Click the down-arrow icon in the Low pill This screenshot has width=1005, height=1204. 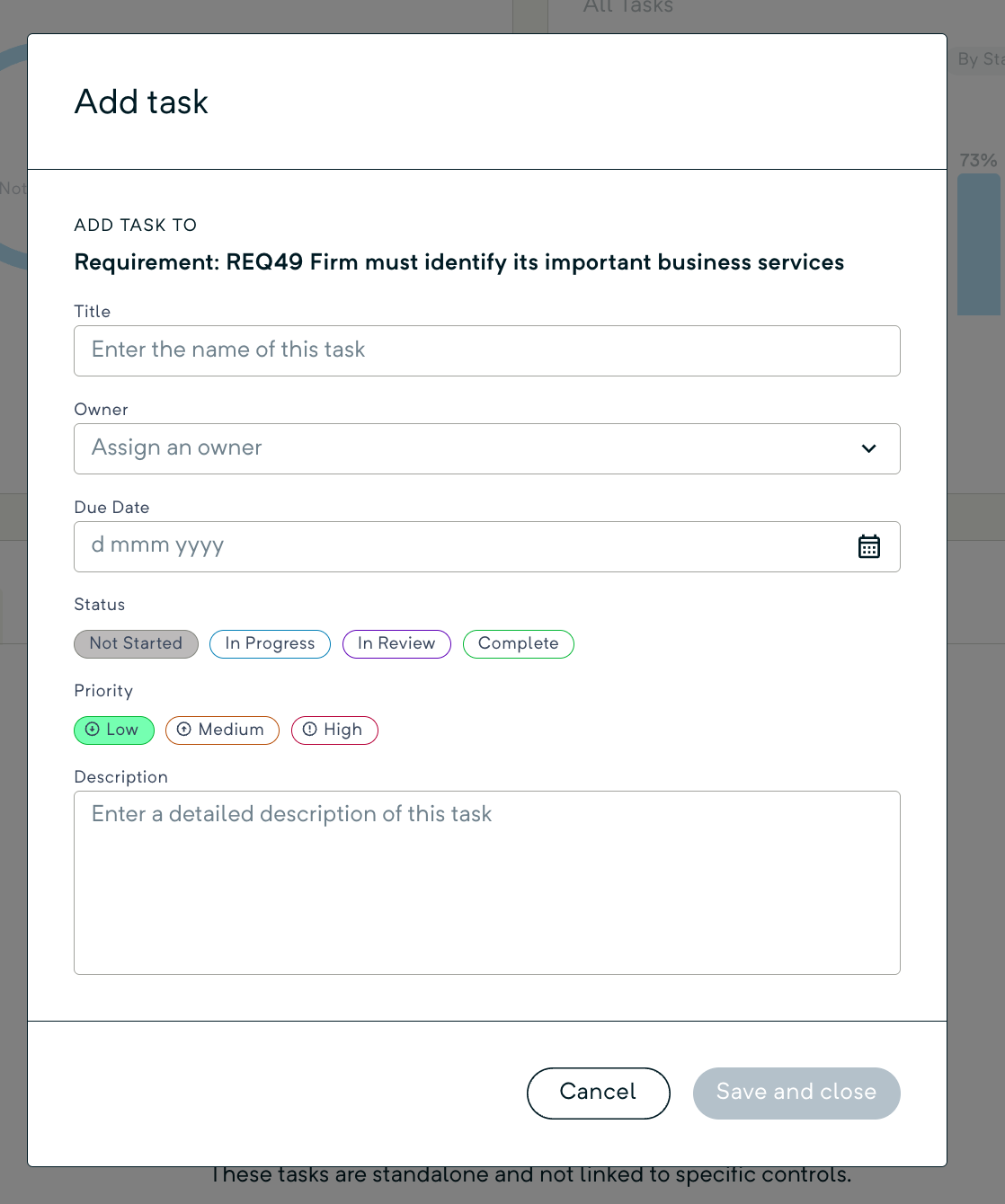(x=92, y=730)
